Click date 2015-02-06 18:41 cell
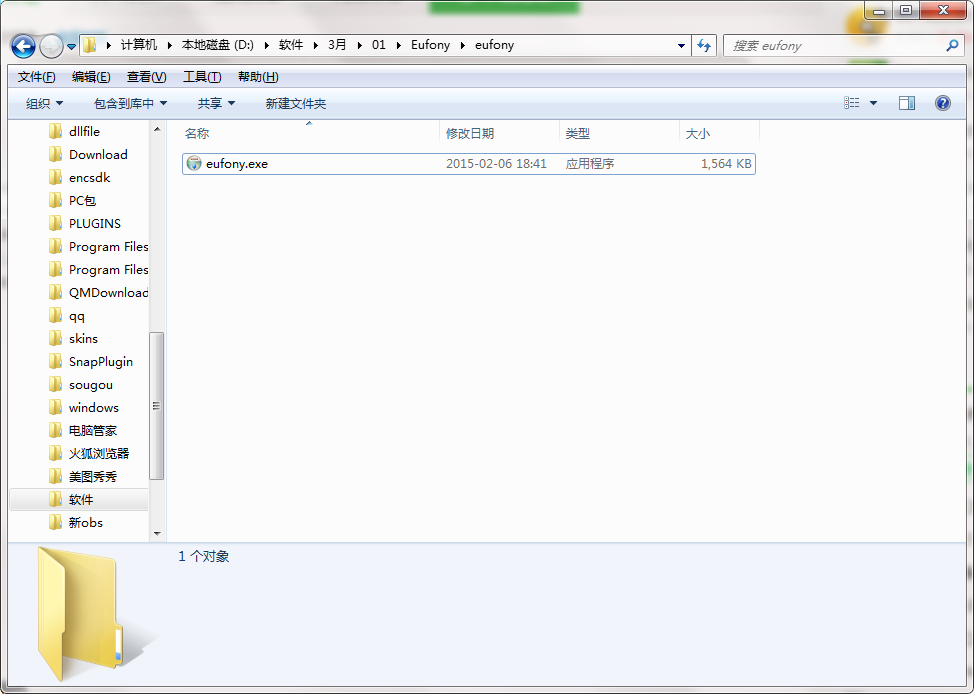Screen dimensions: 974x694 496,164
